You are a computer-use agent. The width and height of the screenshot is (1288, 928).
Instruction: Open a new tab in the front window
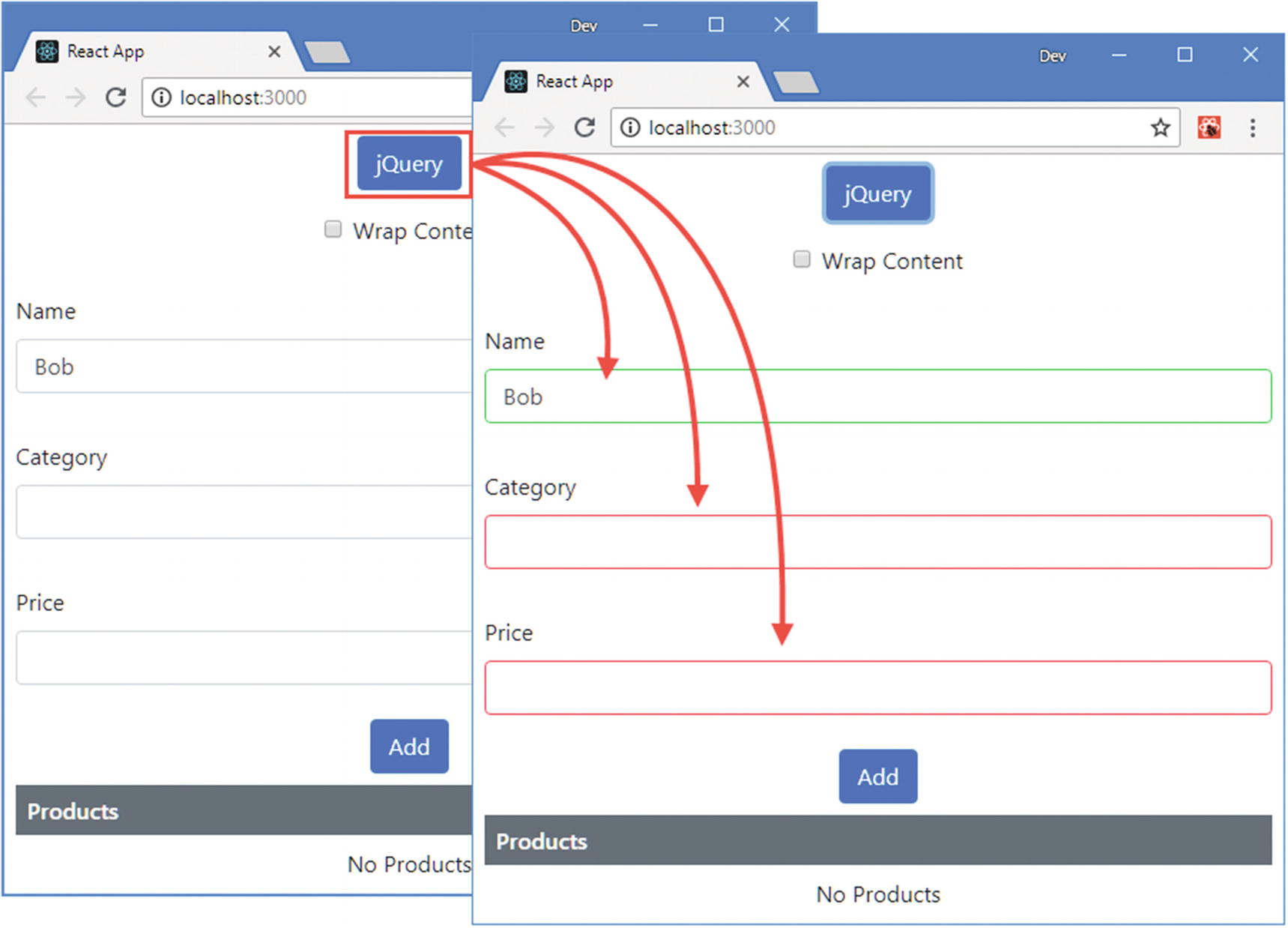click(x=796, y=82)
